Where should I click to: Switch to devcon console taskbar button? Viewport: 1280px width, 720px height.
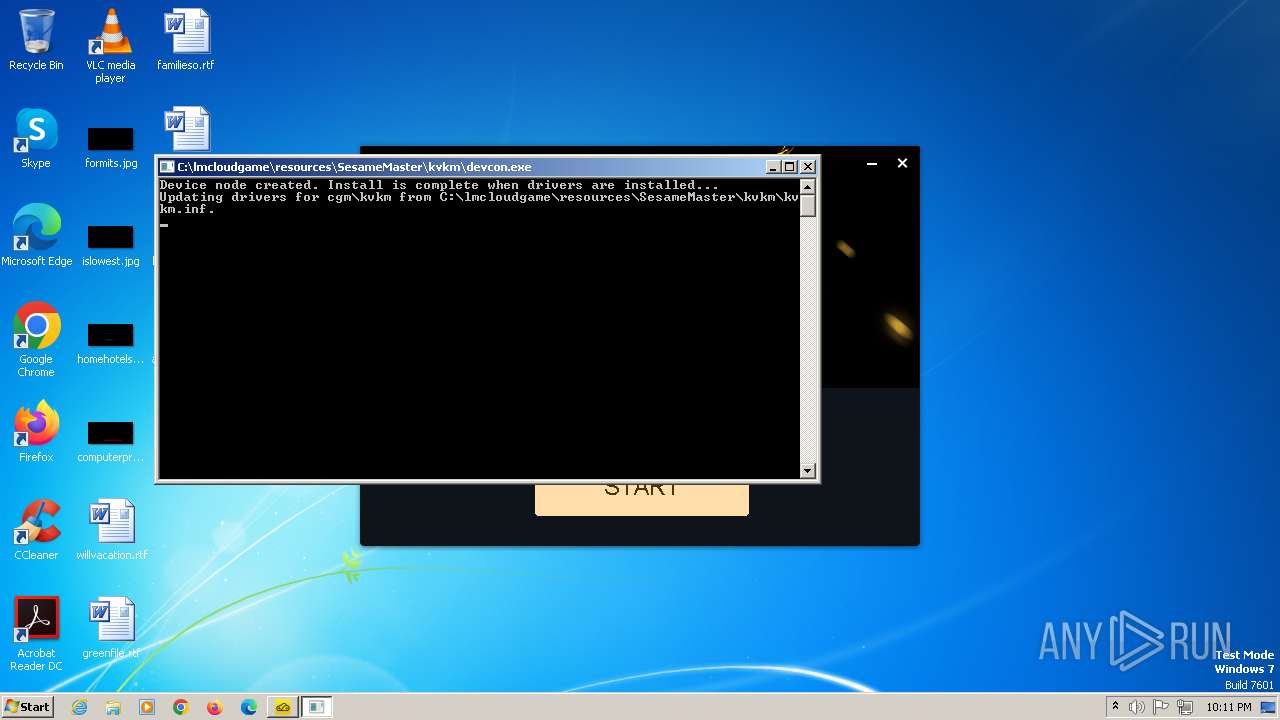317,707
